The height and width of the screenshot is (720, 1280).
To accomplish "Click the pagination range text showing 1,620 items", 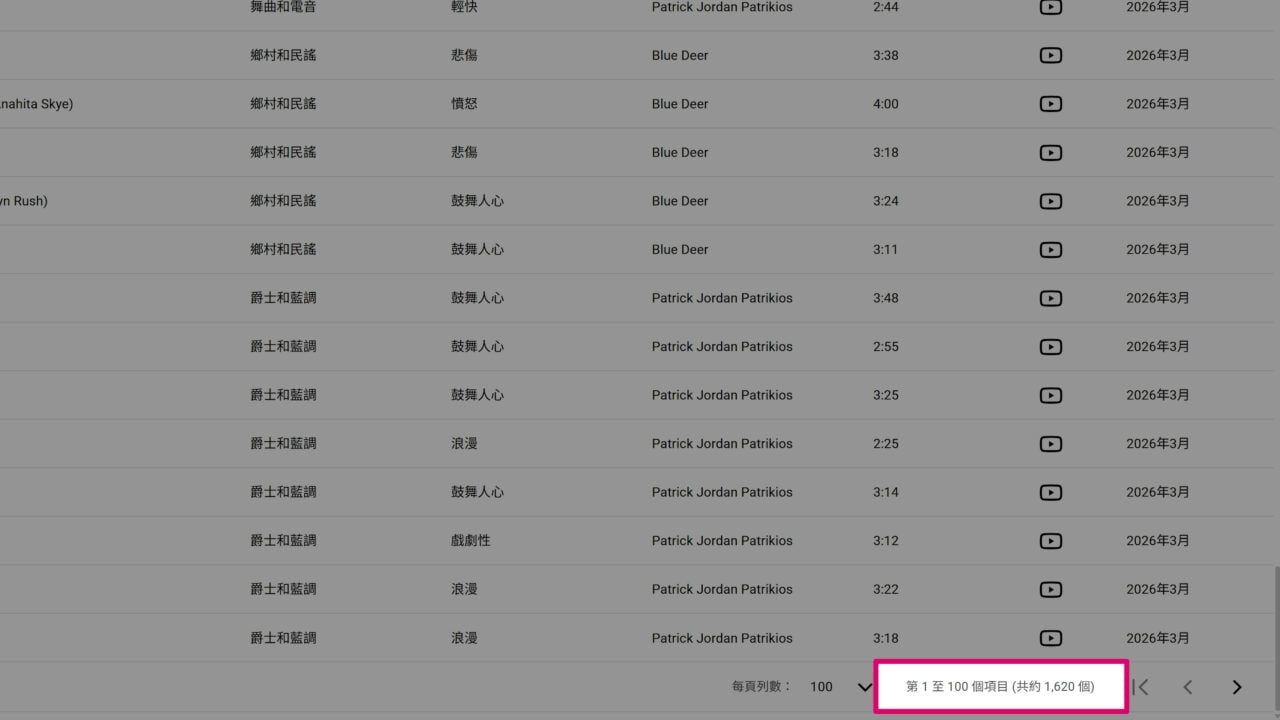I will (1000, 687).
